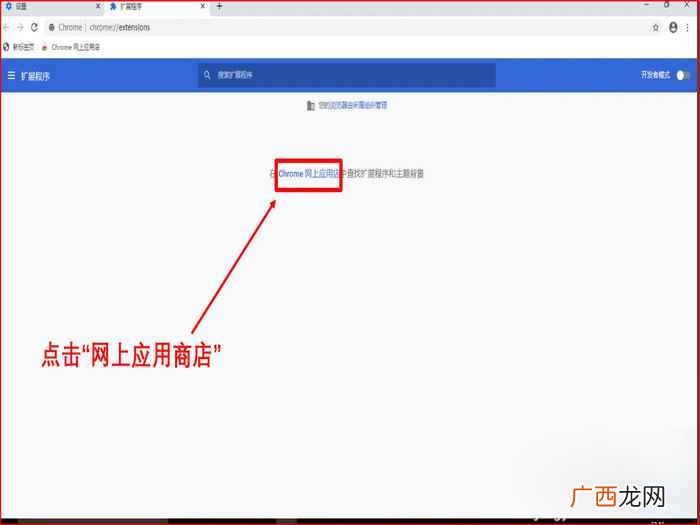Go forward with the forward arrow

tap(20, 27)
